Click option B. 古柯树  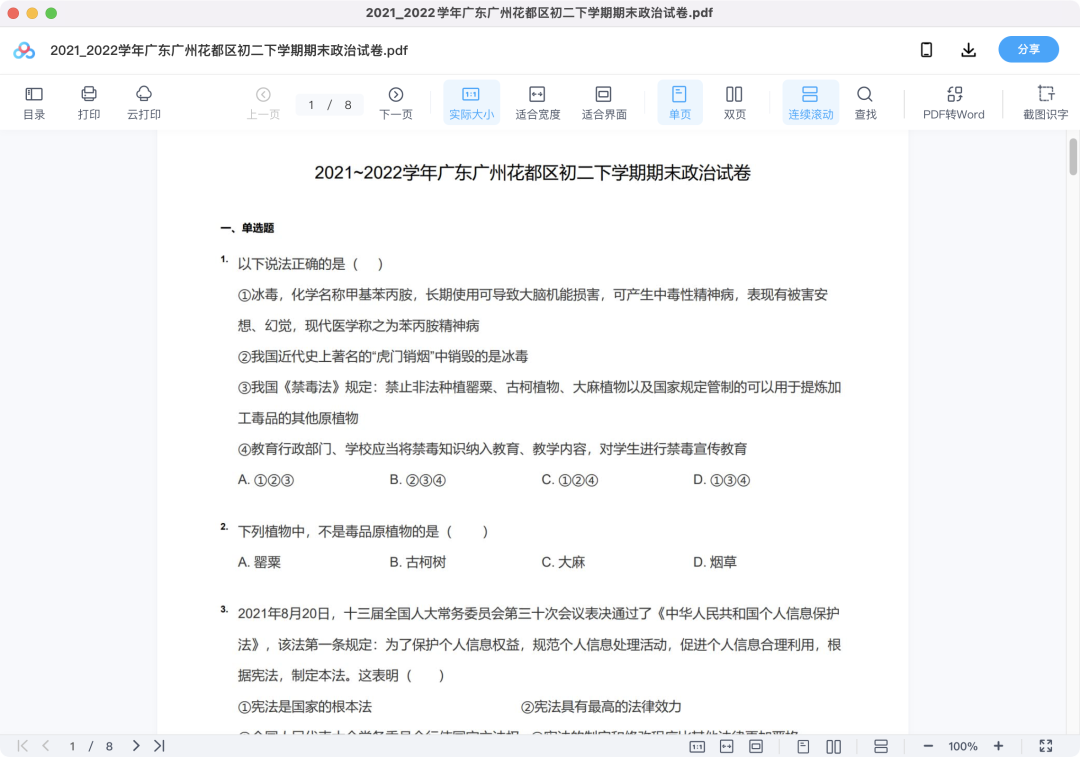click(417, 562)
